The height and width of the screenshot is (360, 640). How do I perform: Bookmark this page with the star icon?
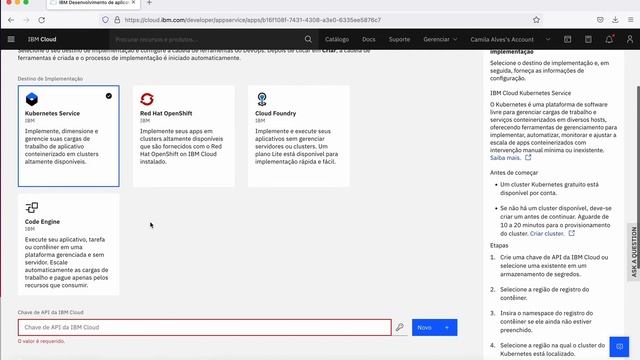pyautogui.click(x=536, y=20)
